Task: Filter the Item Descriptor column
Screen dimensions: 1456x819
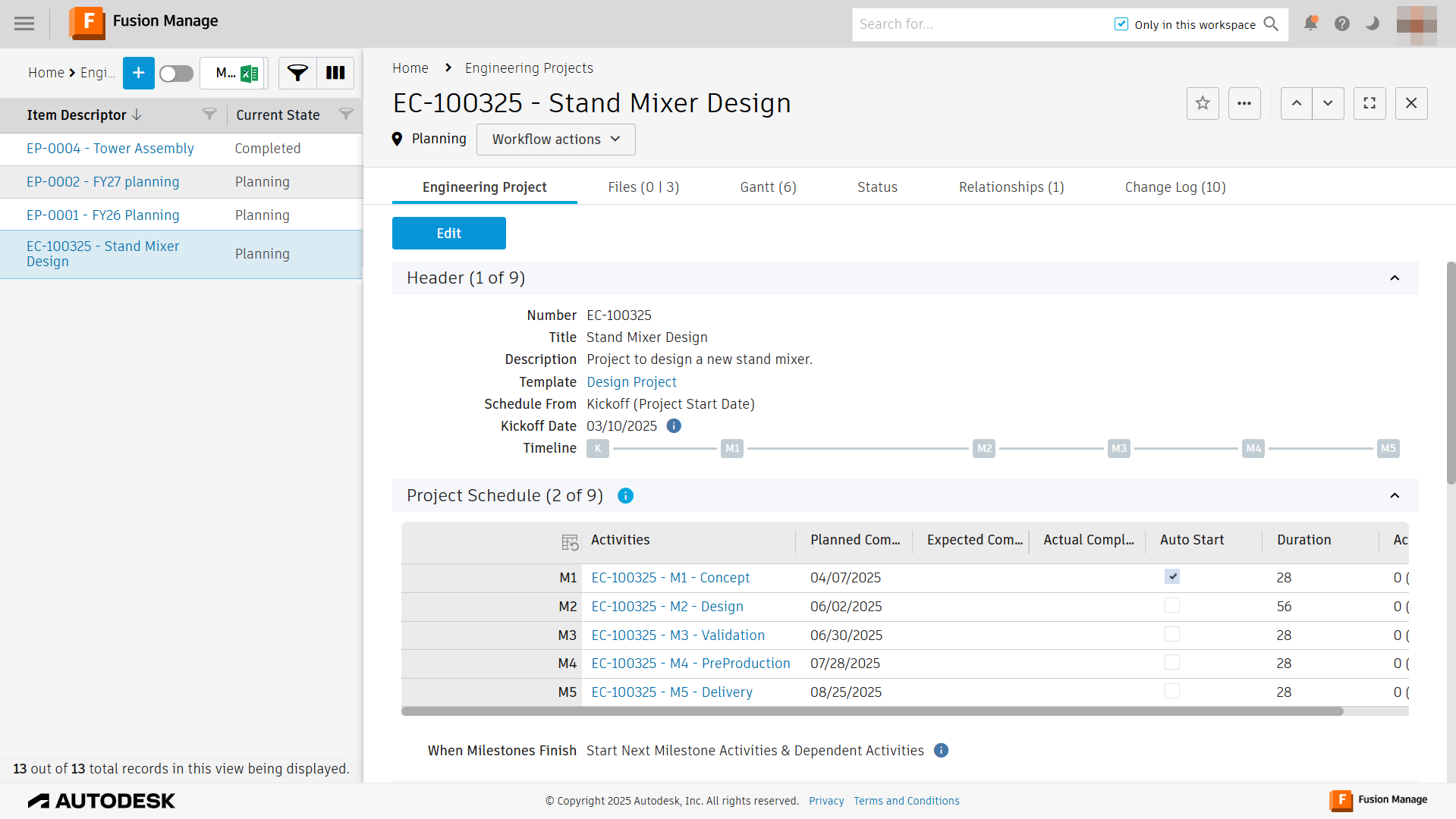Action: tap(209, 115)
